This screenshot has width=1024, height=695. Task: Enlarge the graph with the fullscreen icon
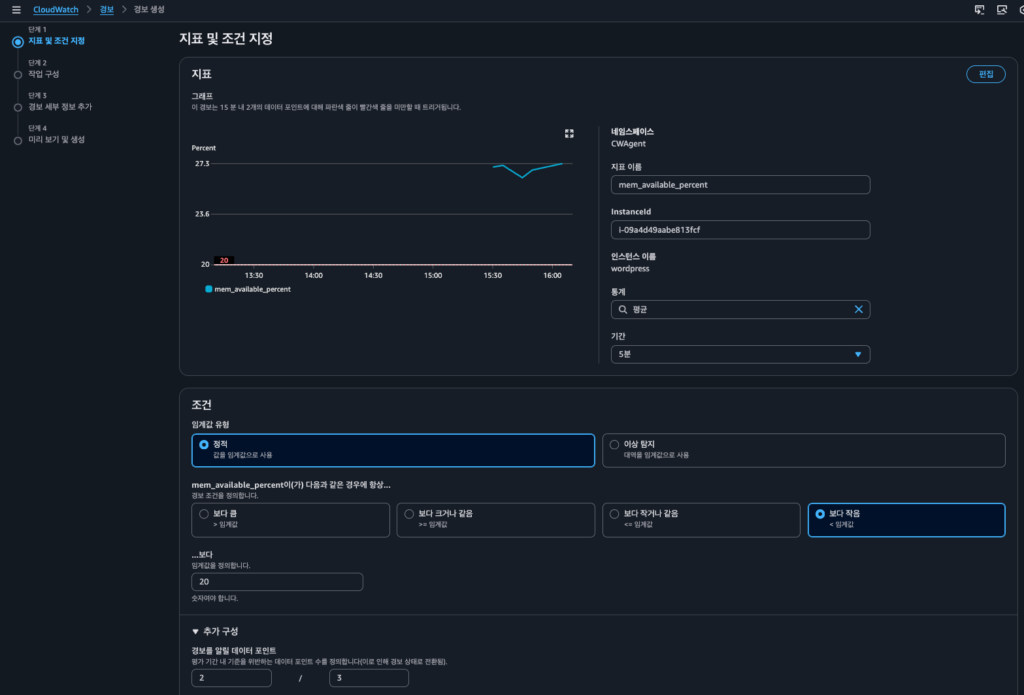coord(569,133)
